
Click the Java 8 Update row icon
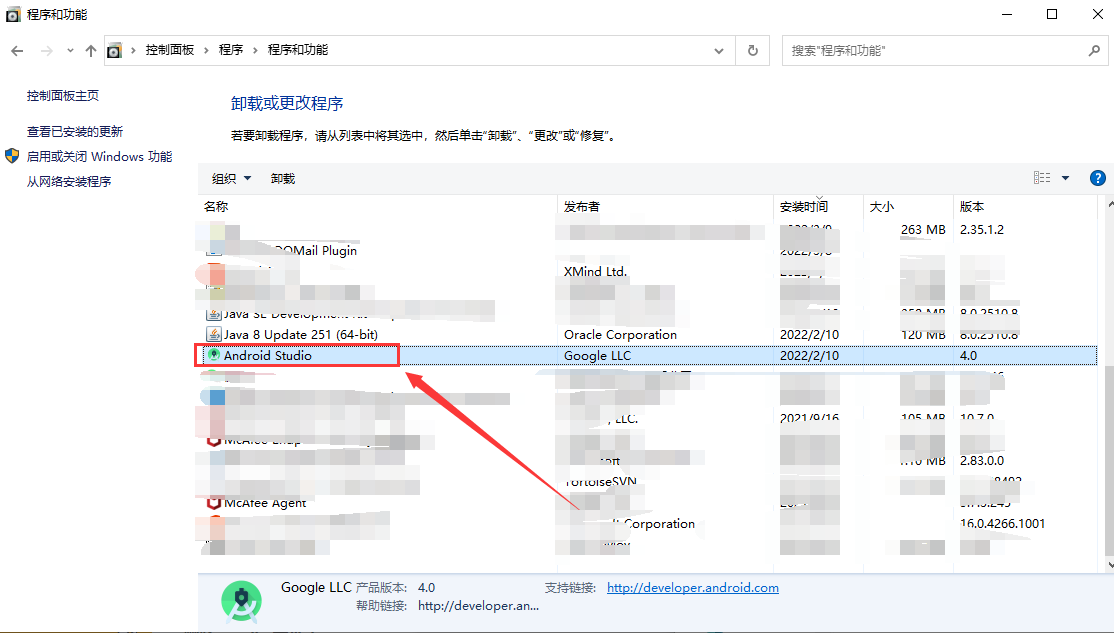214,334
